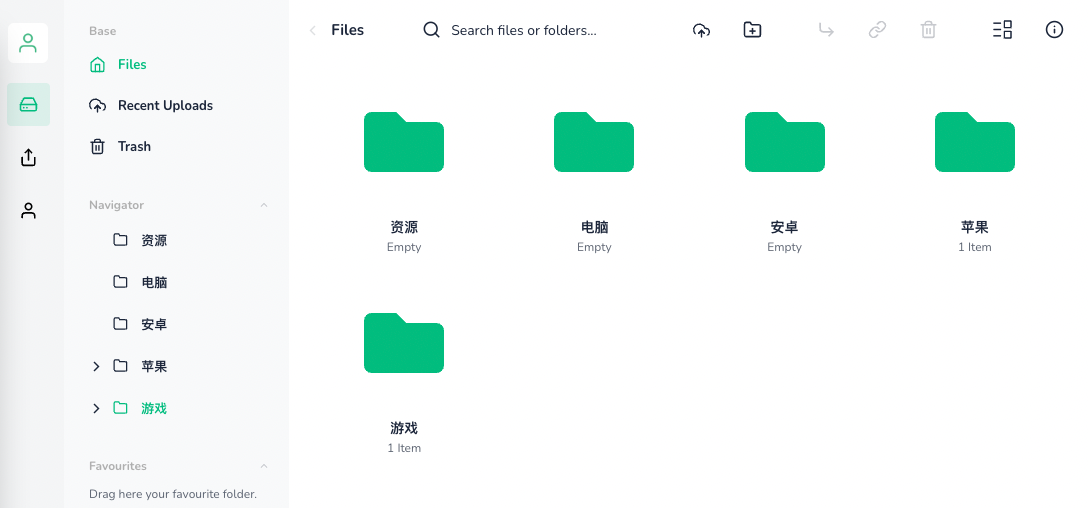1088x508 pixels.
Task: Create a new folder with toolbar icon
Action: point(752,30)
